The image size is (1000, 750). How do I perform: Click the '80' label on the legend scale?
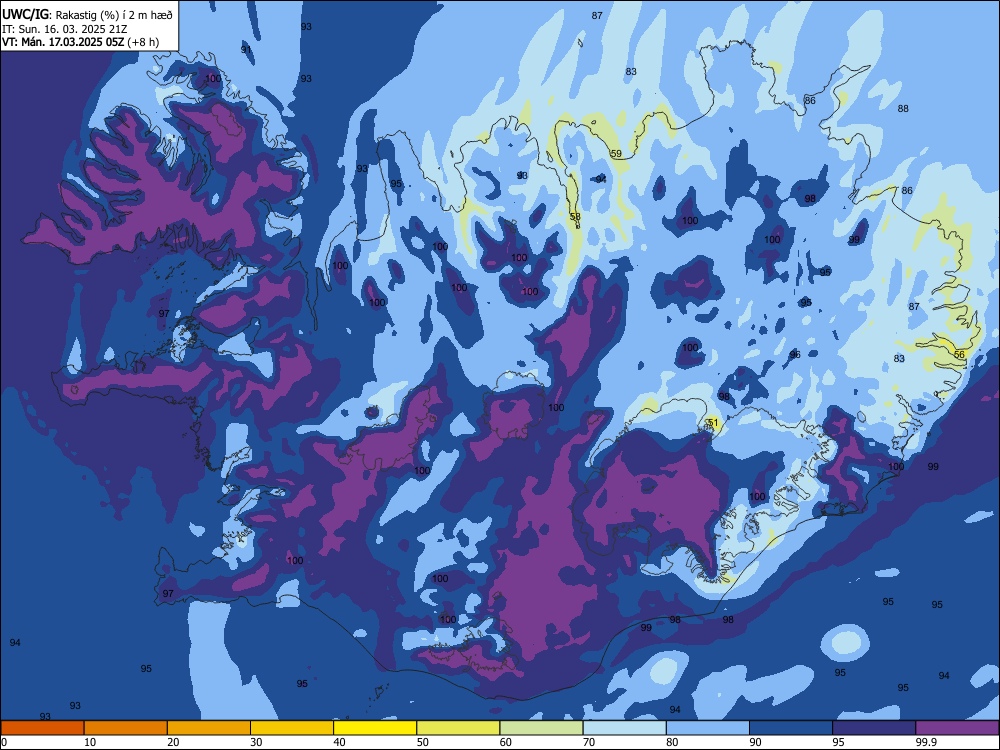pos(672,742)
